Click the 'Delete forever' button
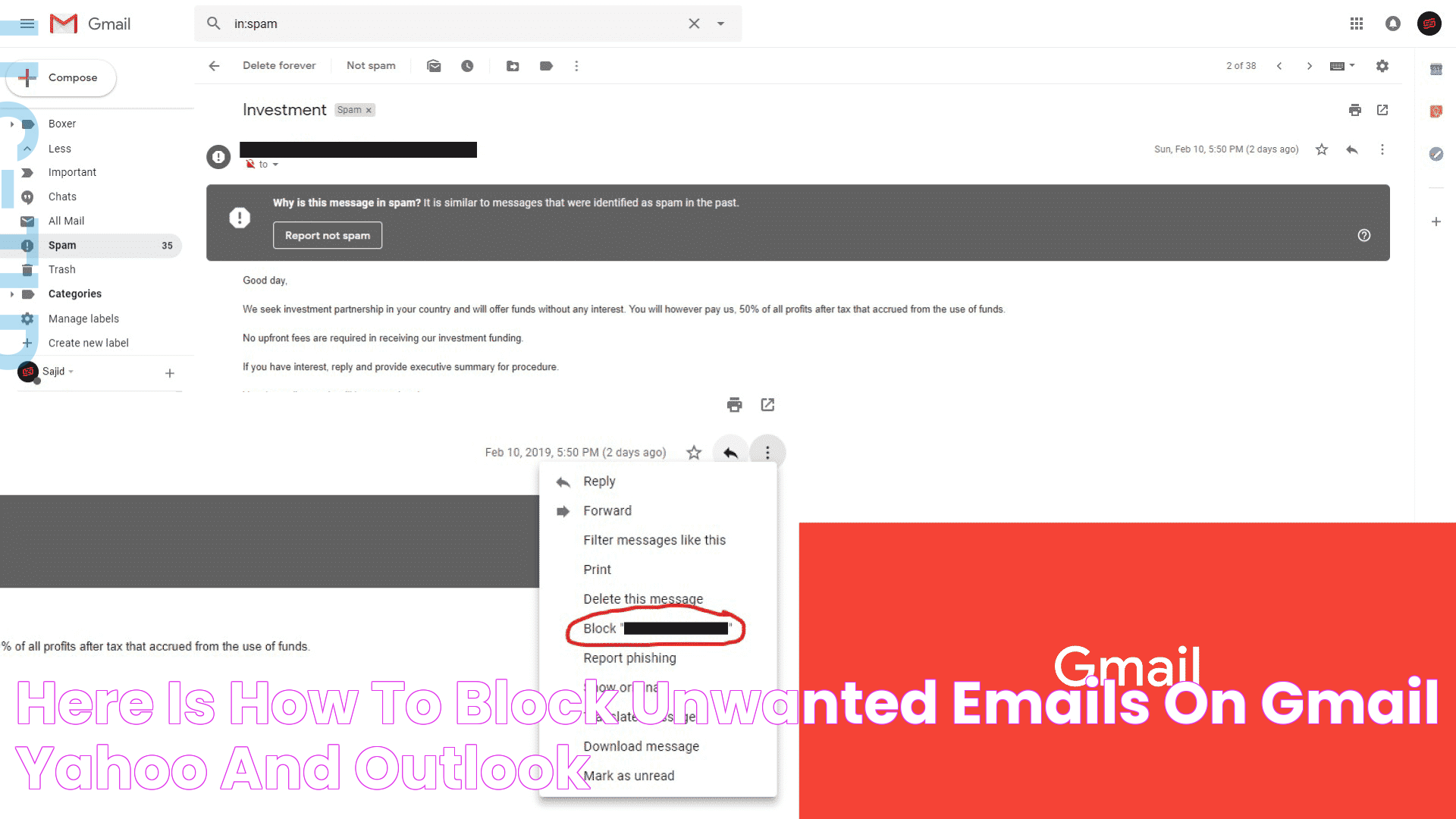Screen dimensions: 1456x819 pos(279,66)
